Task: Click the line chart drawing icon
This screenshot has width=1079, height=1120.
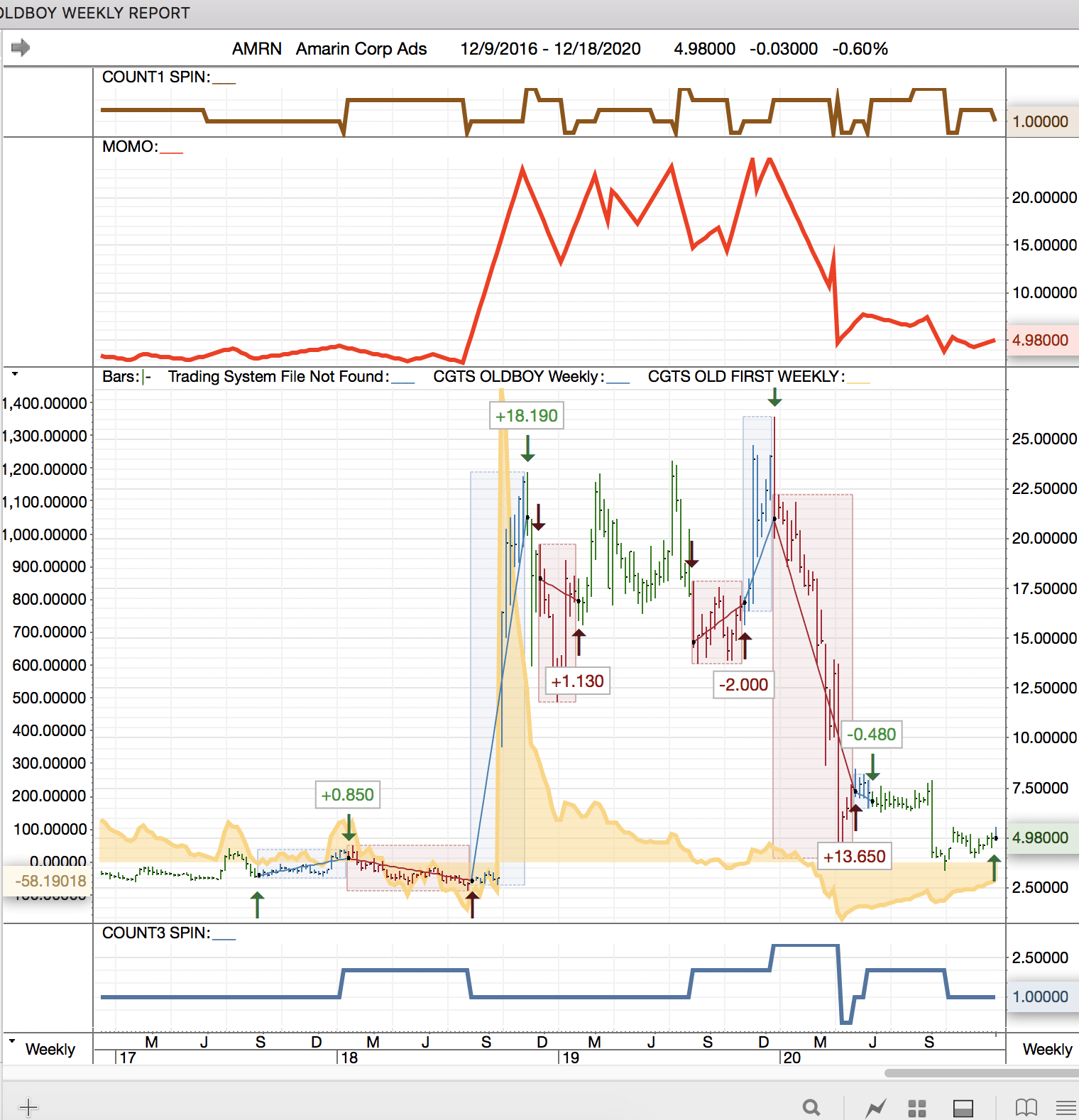Action: tap(876, 1107)
